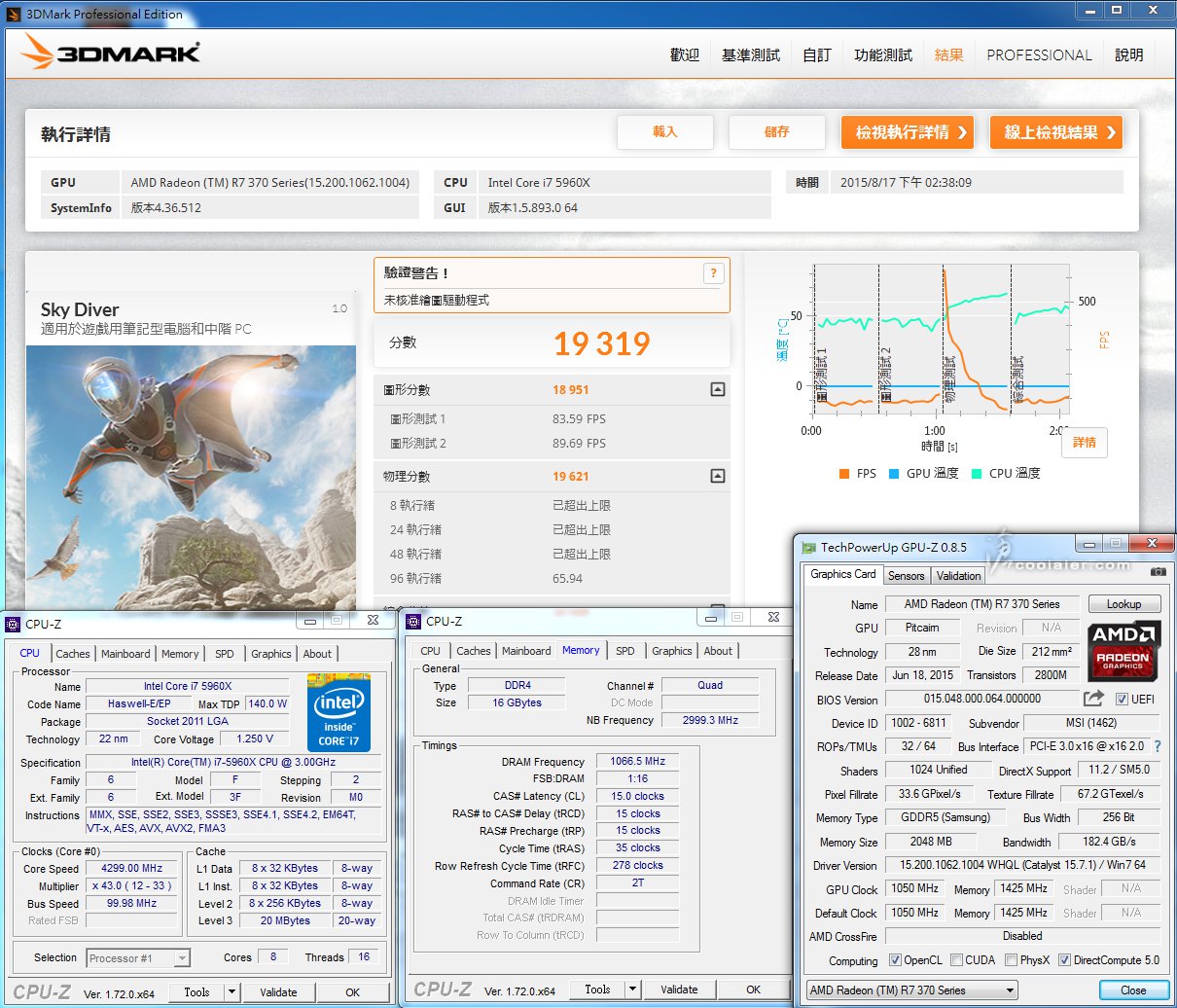Screen dimensions: 1177x1008
Task: Click the GPU-Z title bar app icon
Action: point(808,548)
